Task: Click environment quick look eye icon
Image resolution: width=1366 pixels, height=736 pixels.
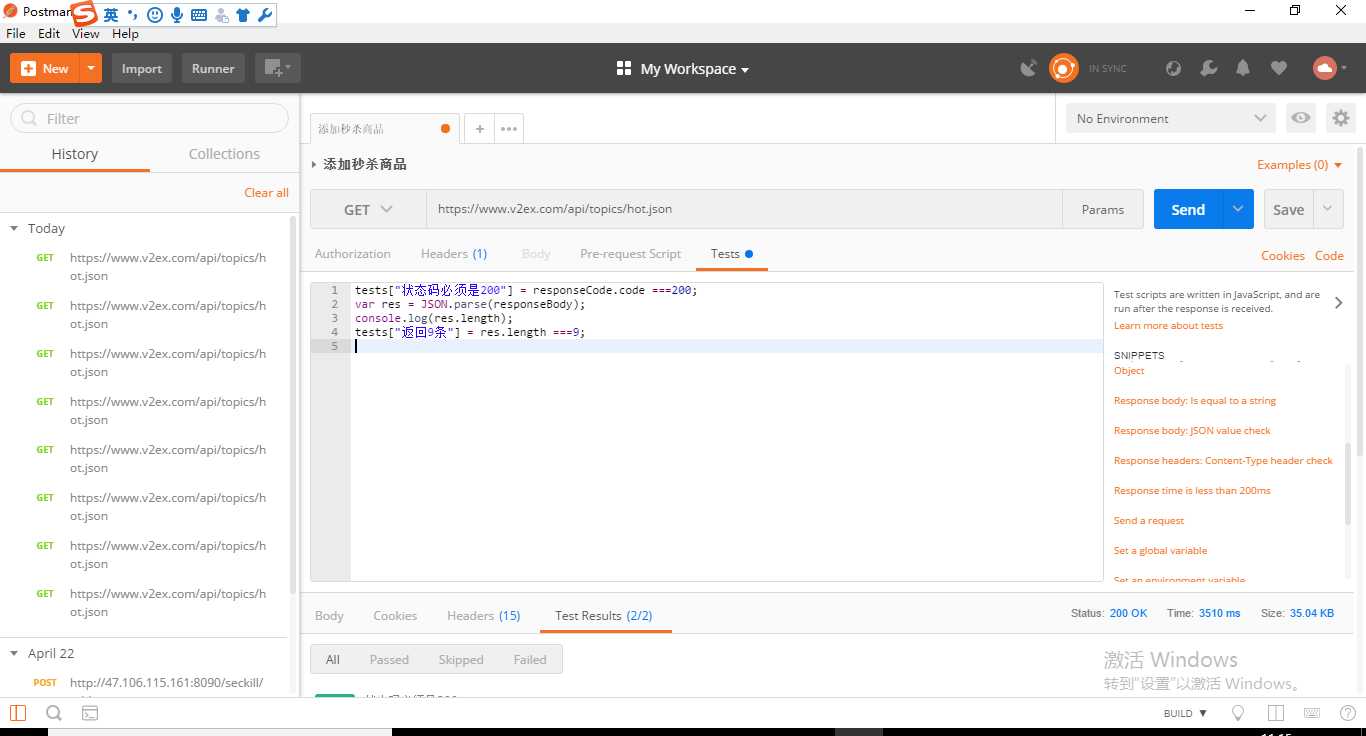Action: click(1300, 118)
